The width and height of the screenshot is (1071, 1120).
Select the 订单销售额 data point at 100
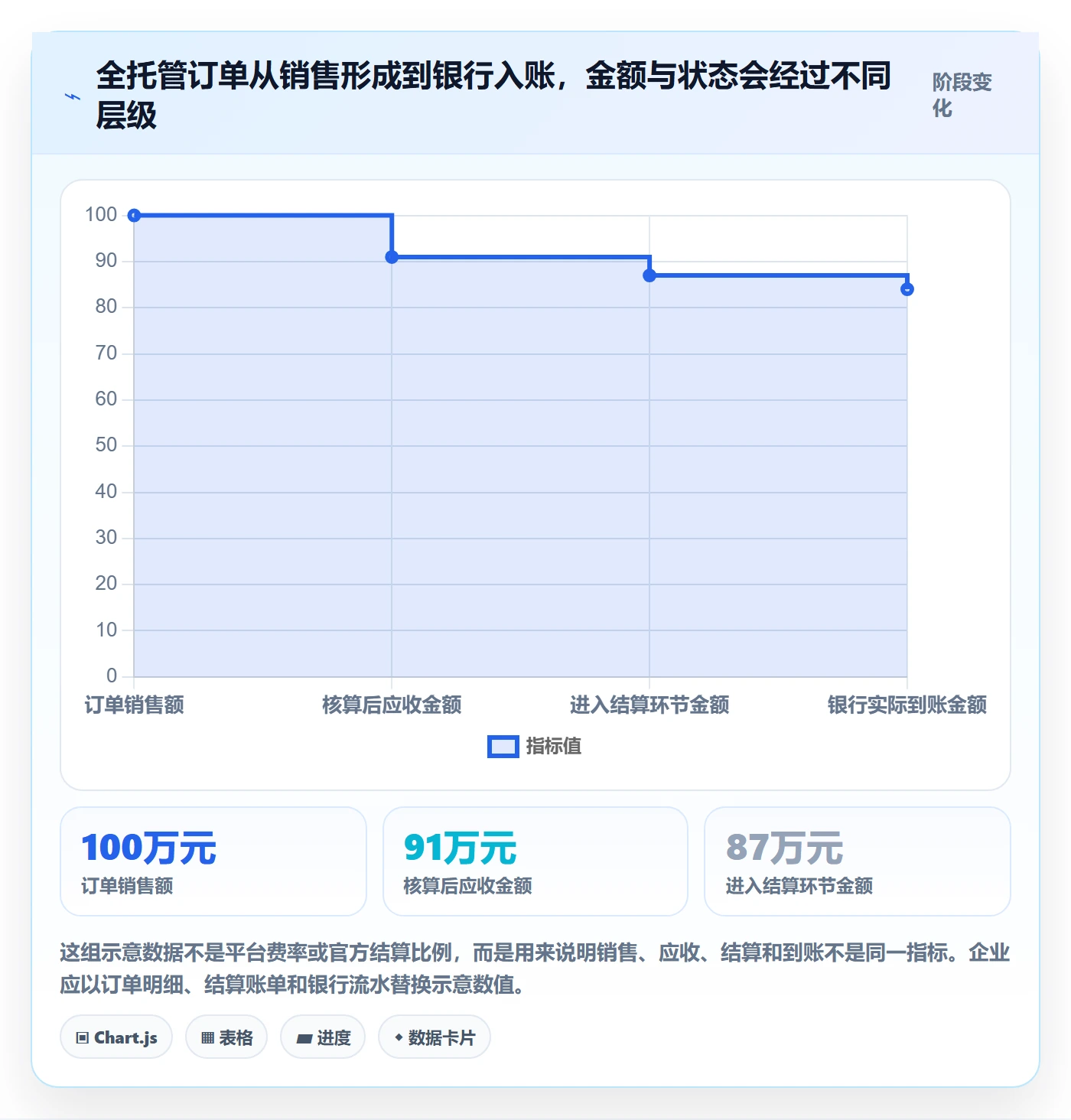tap(134, 215)
